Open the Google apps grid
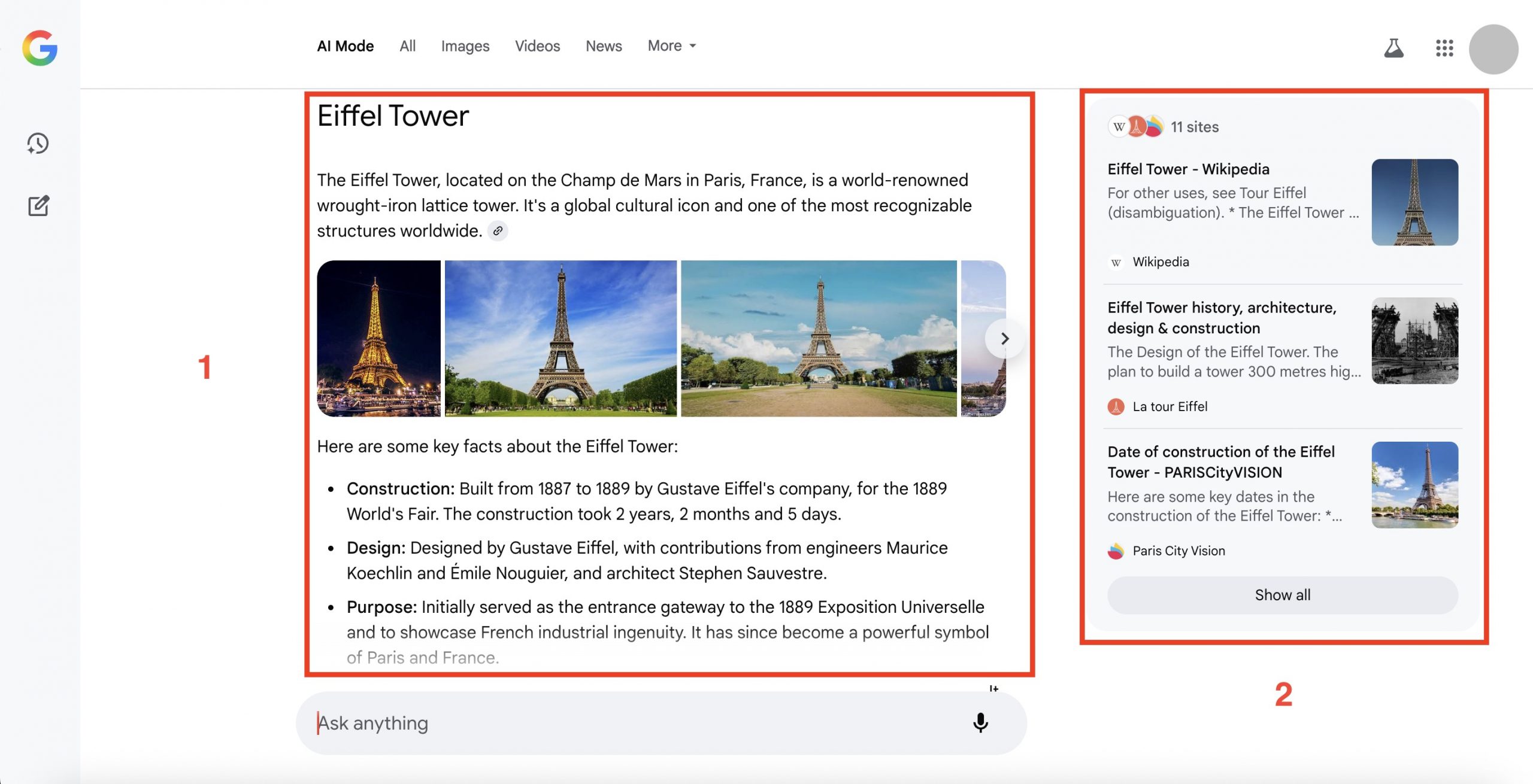This screenshot has height=784, width=1533. click(x=1444, y=48)
